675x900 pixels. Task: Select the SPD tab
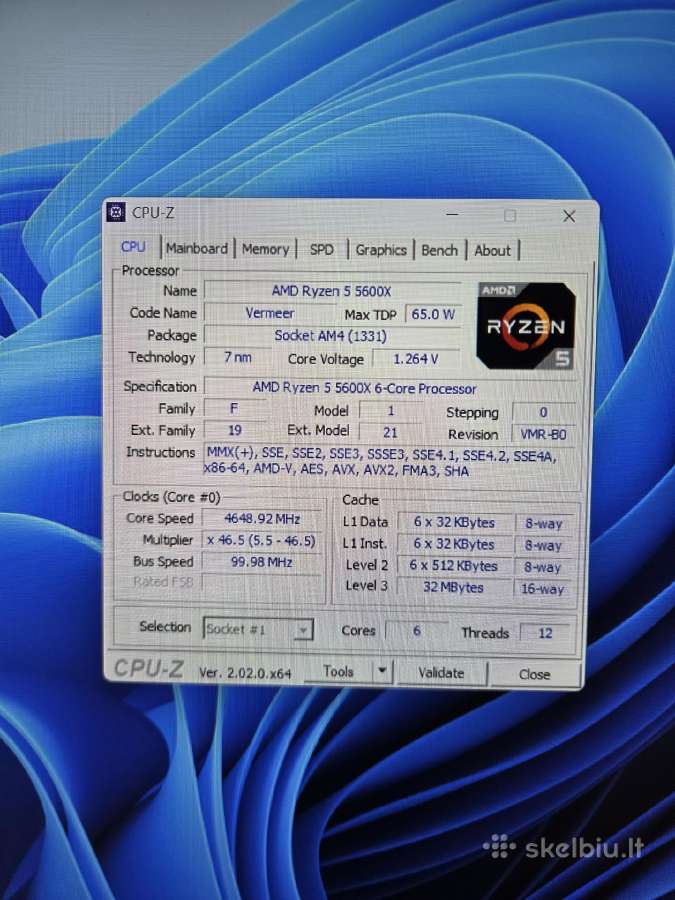[321, 250]
